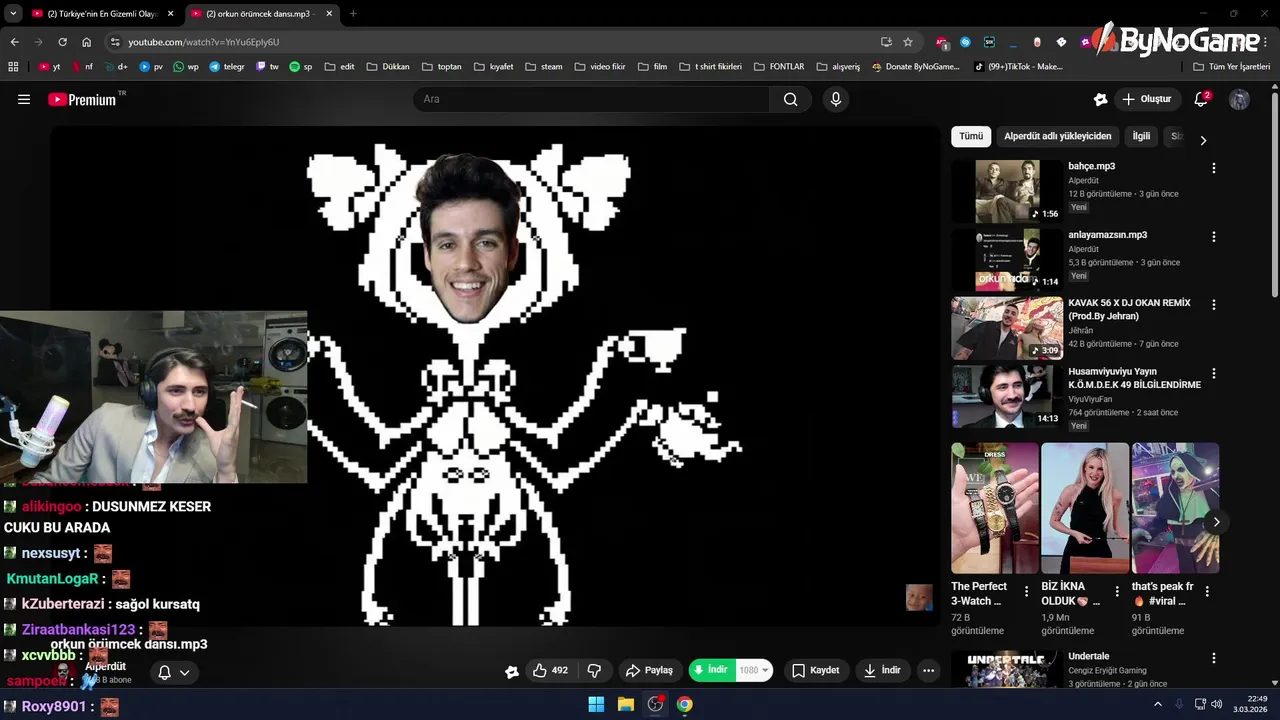Screen dimensions: 1280x720
Task: Click the address bar URL
Action: [x=204, y=42]
